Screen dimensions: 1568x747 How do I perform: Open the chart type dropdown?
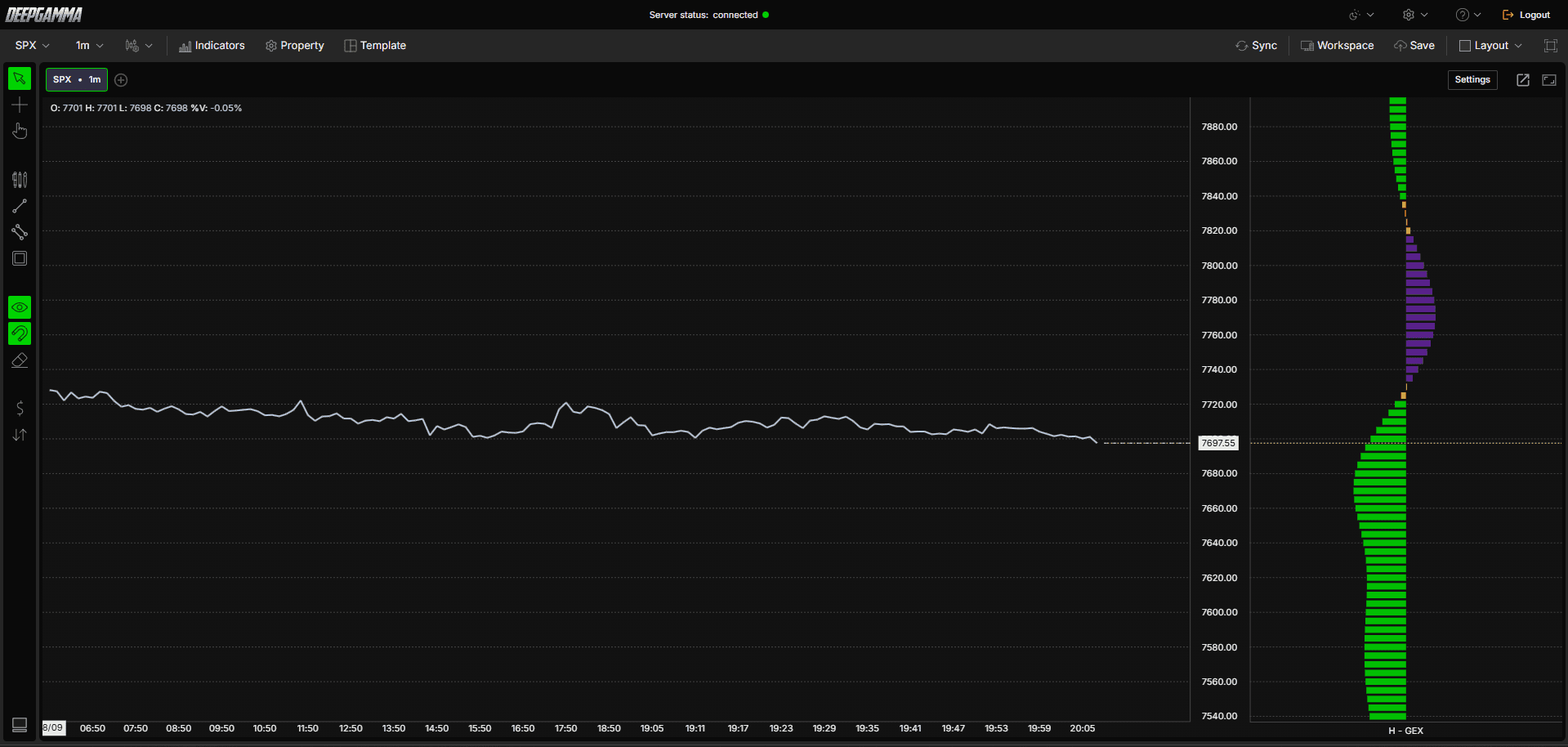pyautogui.click(x=139, y=46)
